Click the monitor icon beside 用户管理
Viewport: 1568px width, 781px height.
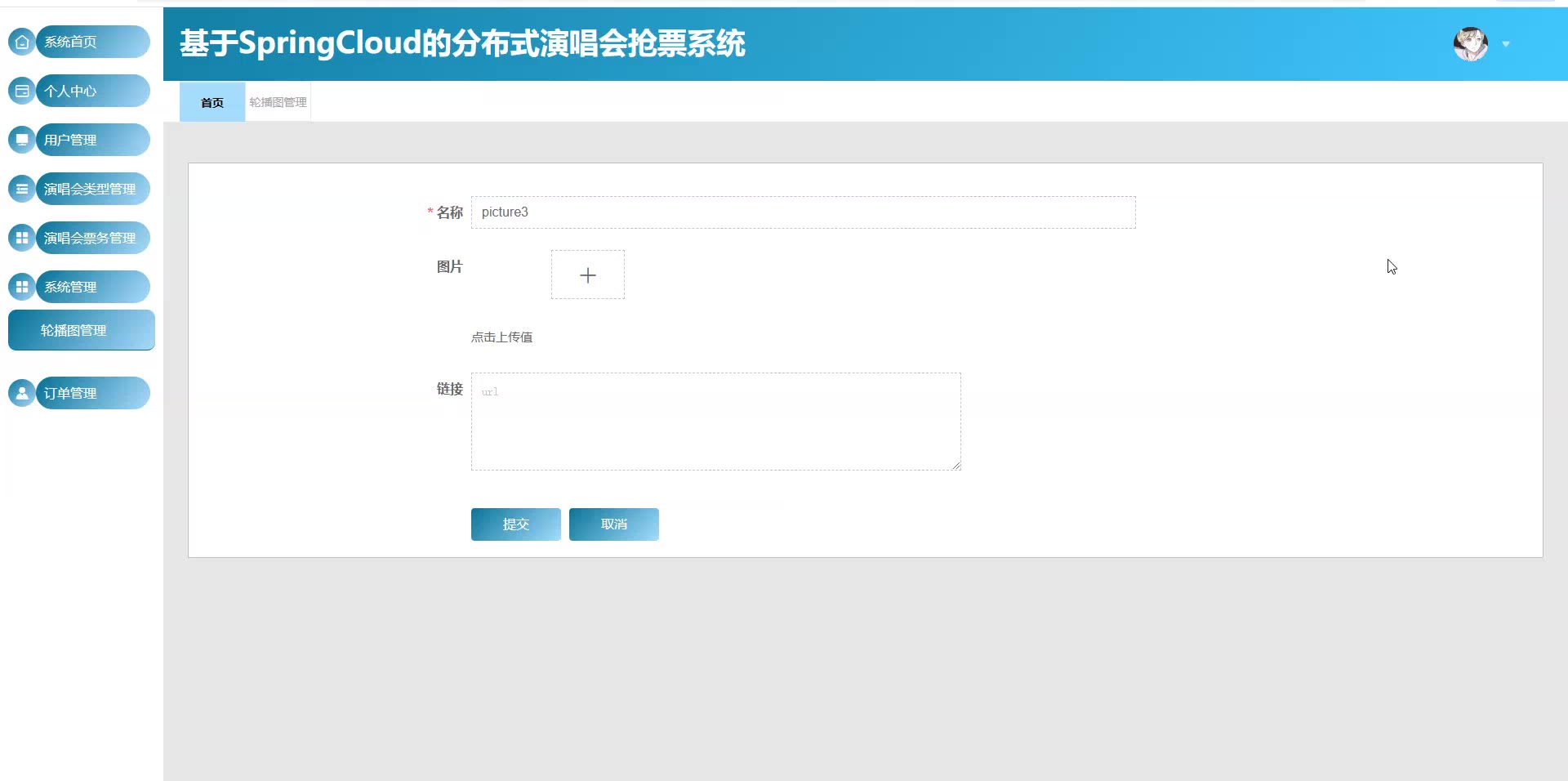(22, 140)
